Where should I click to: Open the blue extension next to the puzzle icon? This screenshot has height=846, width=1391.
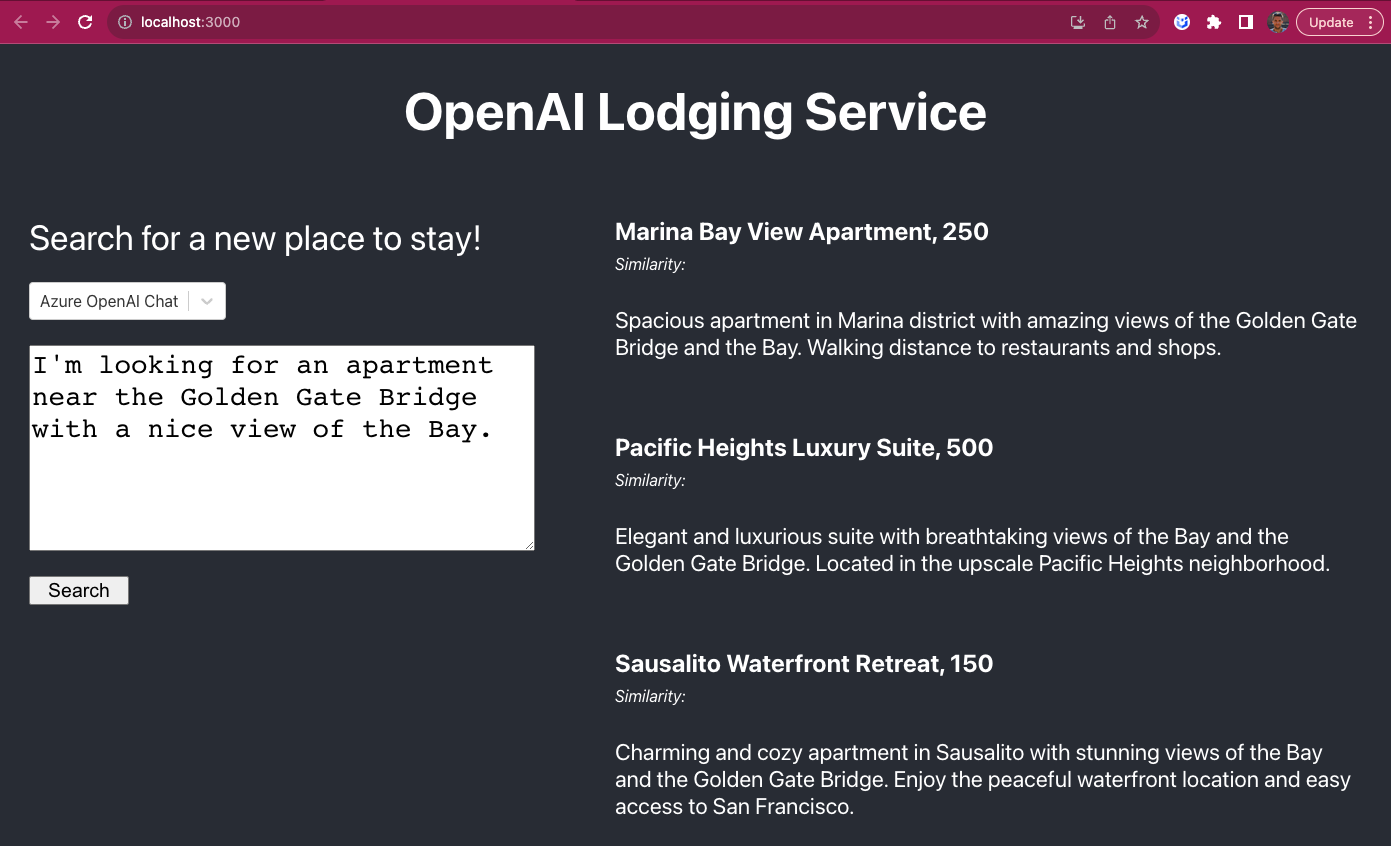point(1181,21)
